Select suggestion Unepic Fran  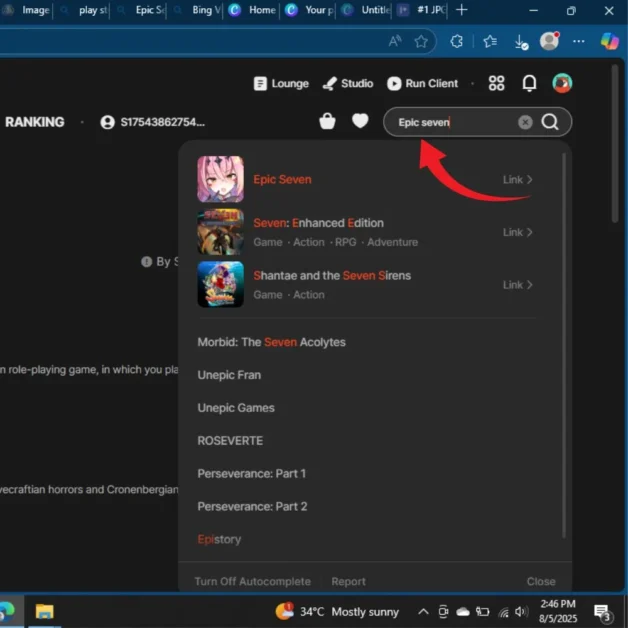pyautogui.click(x=229, y=375)
